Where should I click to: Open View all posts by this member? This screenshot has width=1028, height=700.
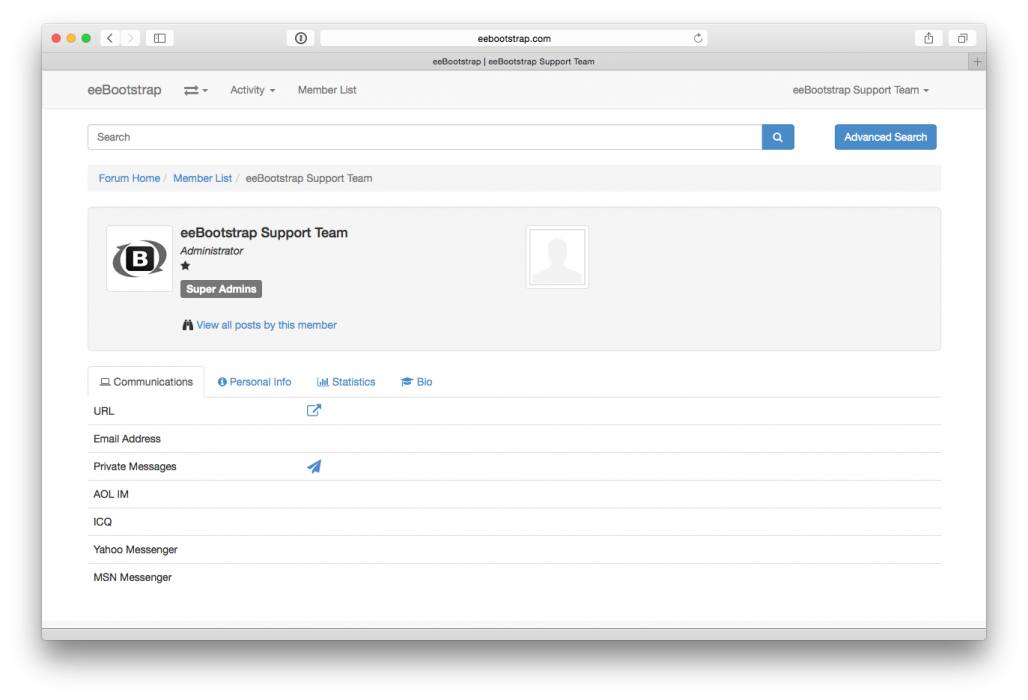coord(267,324)
